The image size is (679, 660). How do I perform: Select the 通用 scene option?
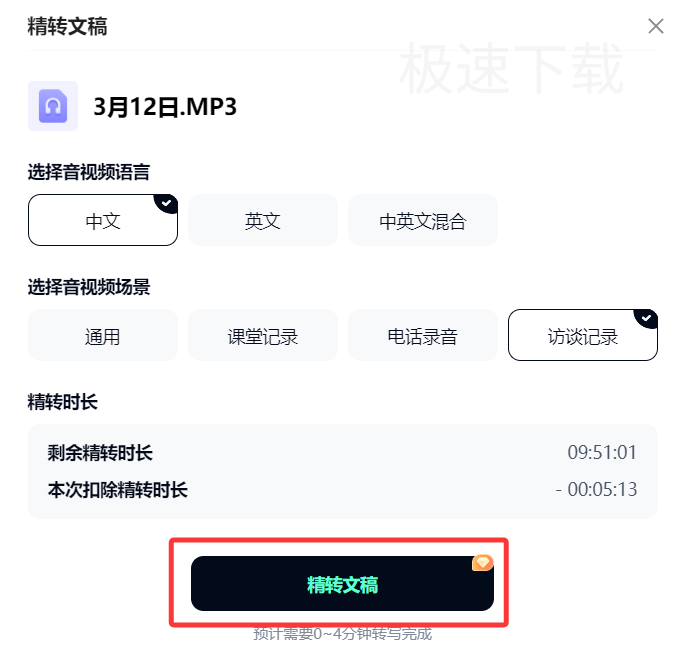tap(103, 335)
